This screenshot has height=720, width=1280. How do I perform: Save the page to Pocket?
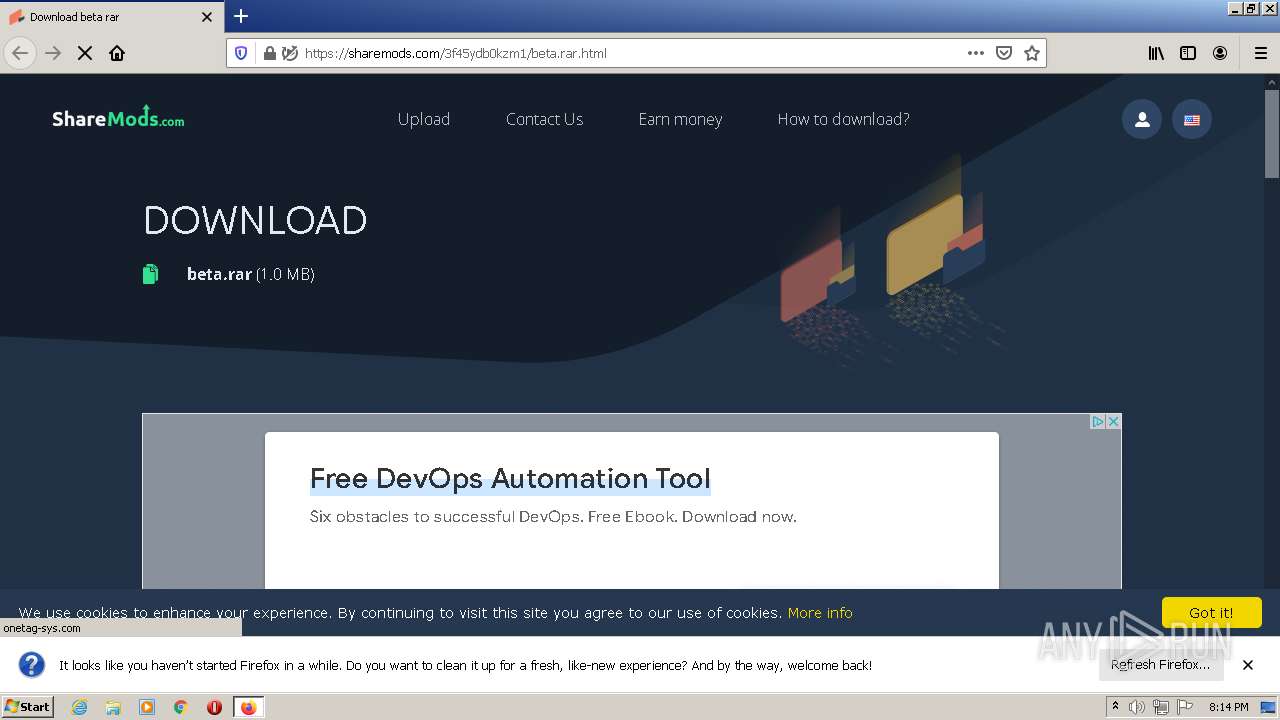1004,53
